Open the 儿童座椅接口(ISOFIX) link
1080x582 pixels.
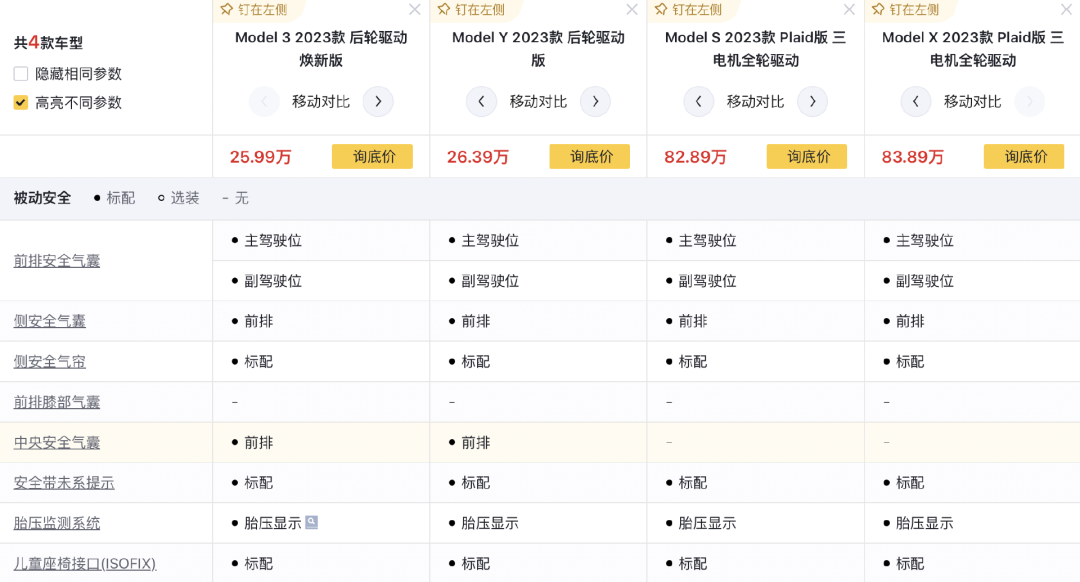[85, 563]
